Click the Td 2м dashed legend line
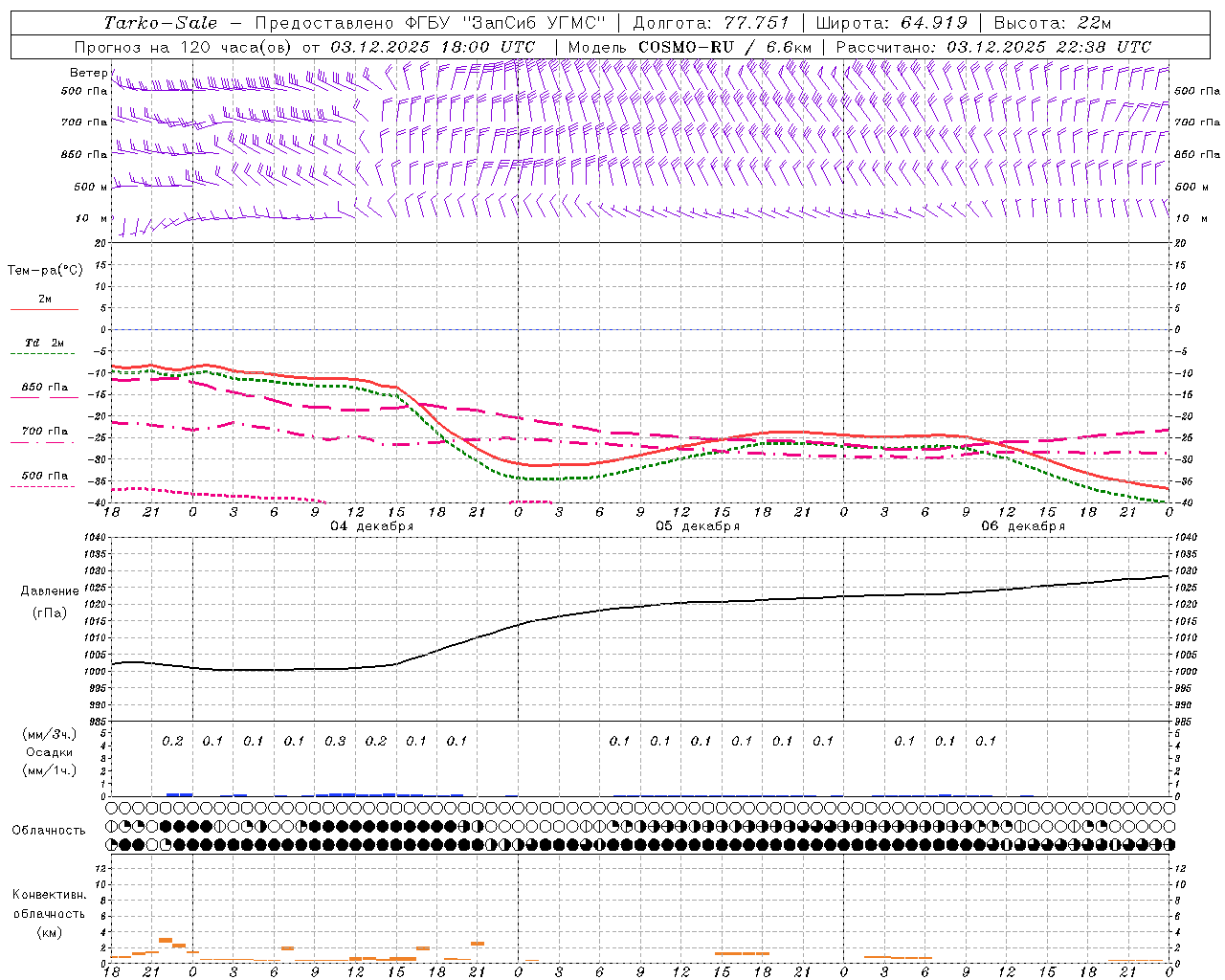This screenshot has width=1225, height=980. coord(44,353)
